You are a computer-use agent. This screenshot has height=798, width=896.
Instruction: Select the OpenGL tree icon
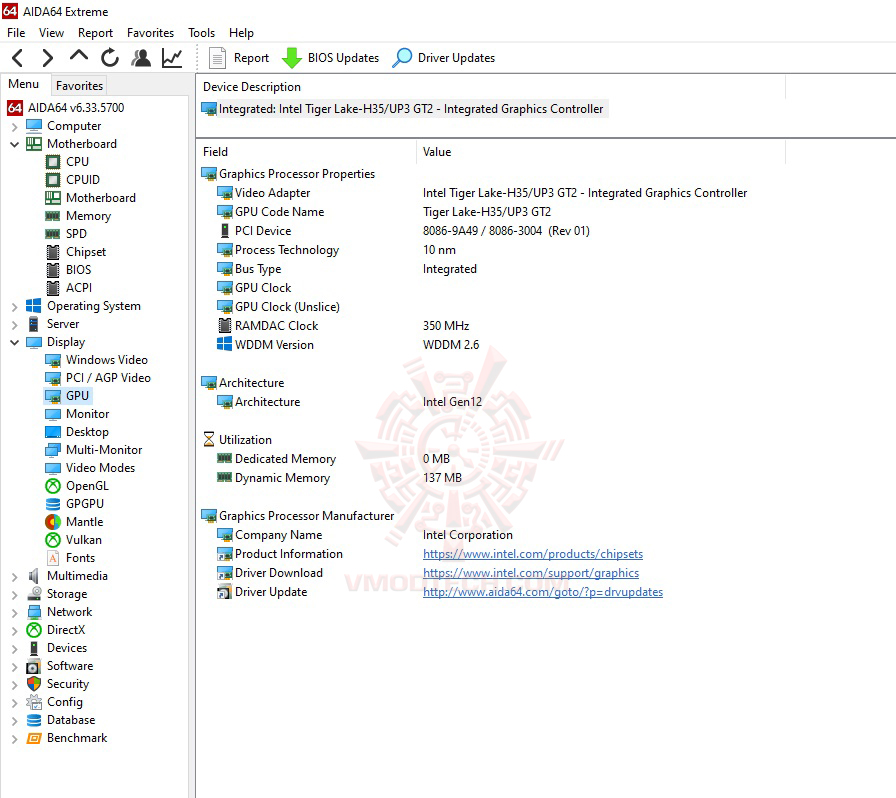pos(53,486)
